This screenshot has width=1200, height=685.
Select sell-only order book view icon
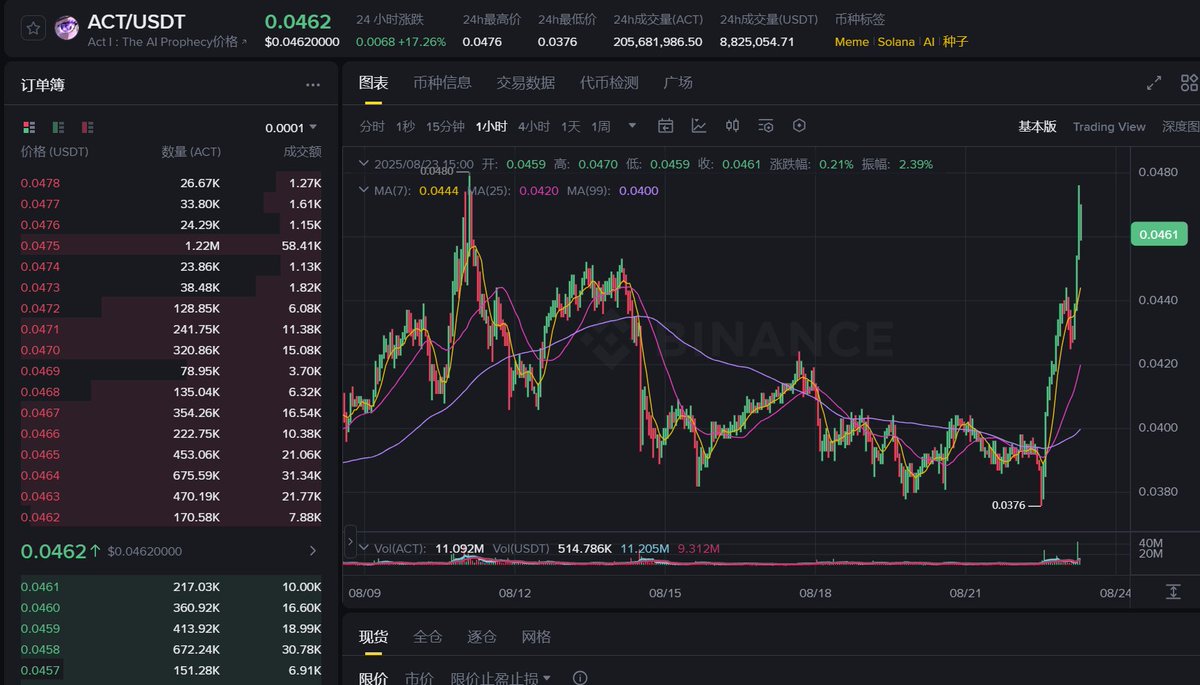pos(88,127)
